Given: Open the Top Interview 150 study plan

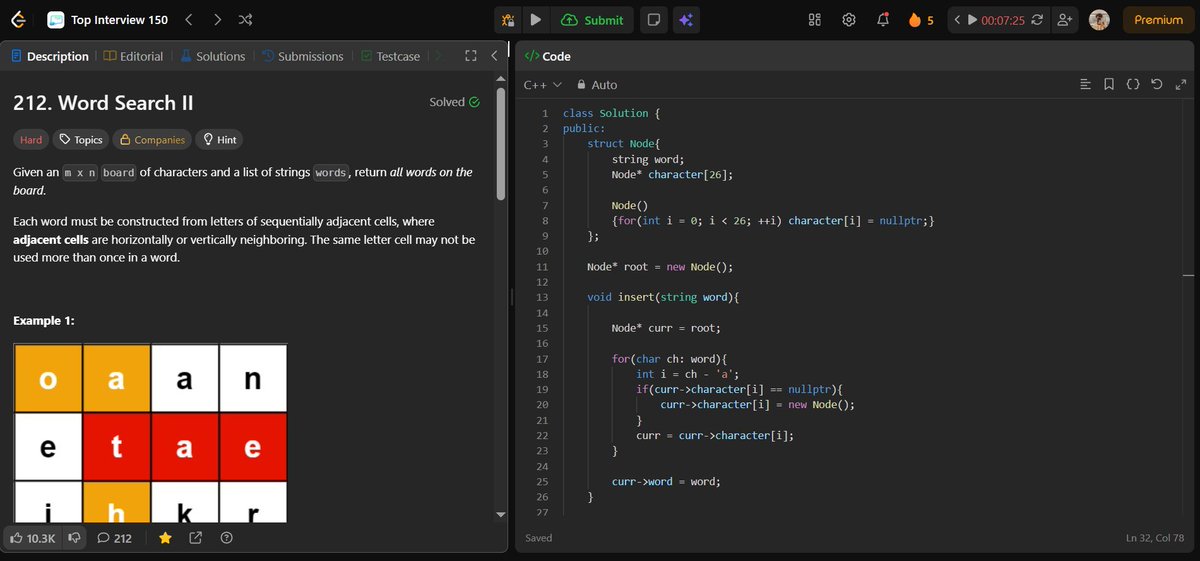Looking at the screenshot, I should (108, 20).
